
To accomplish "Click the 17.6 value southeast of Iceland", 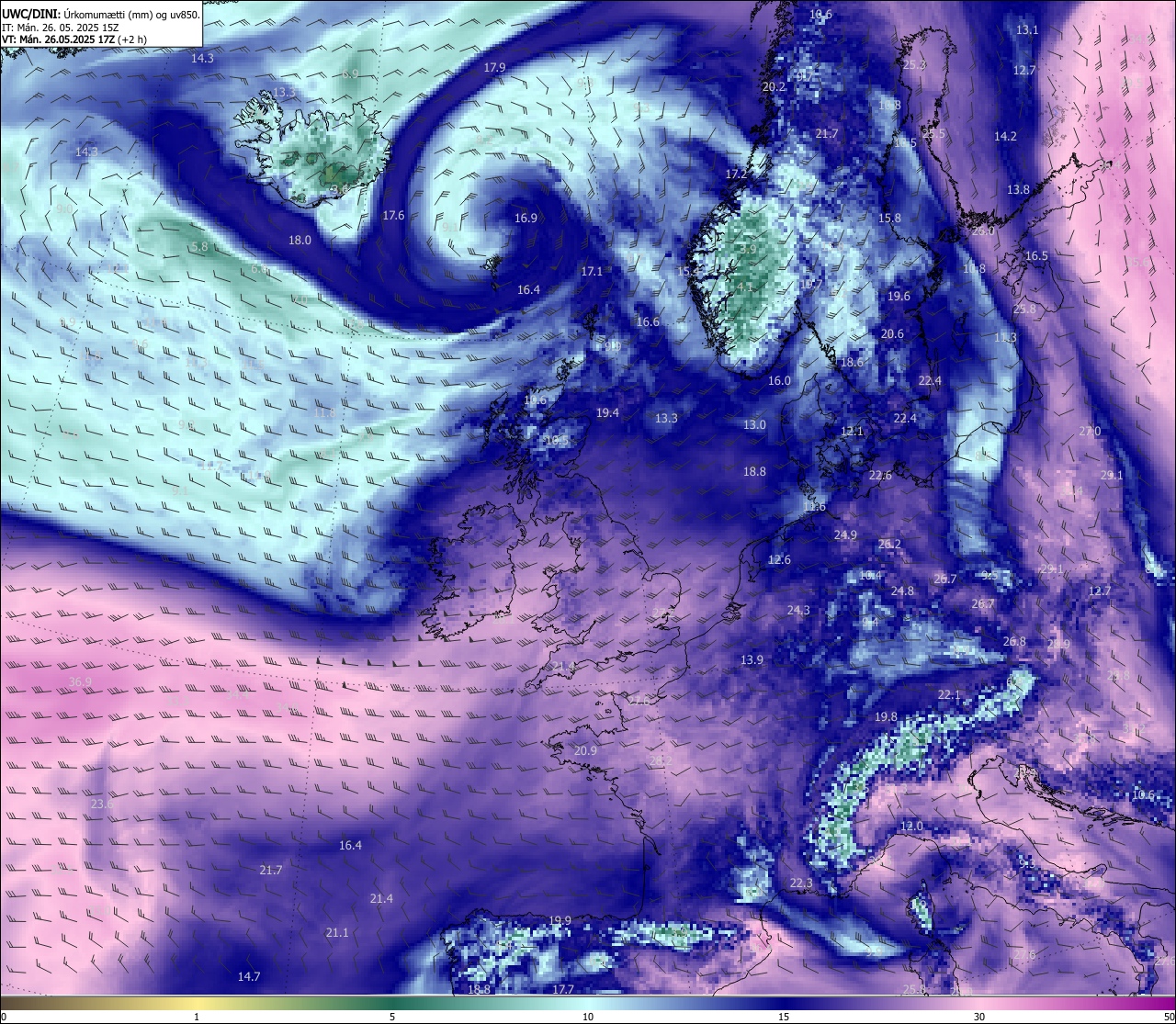I will coord(393,216).
